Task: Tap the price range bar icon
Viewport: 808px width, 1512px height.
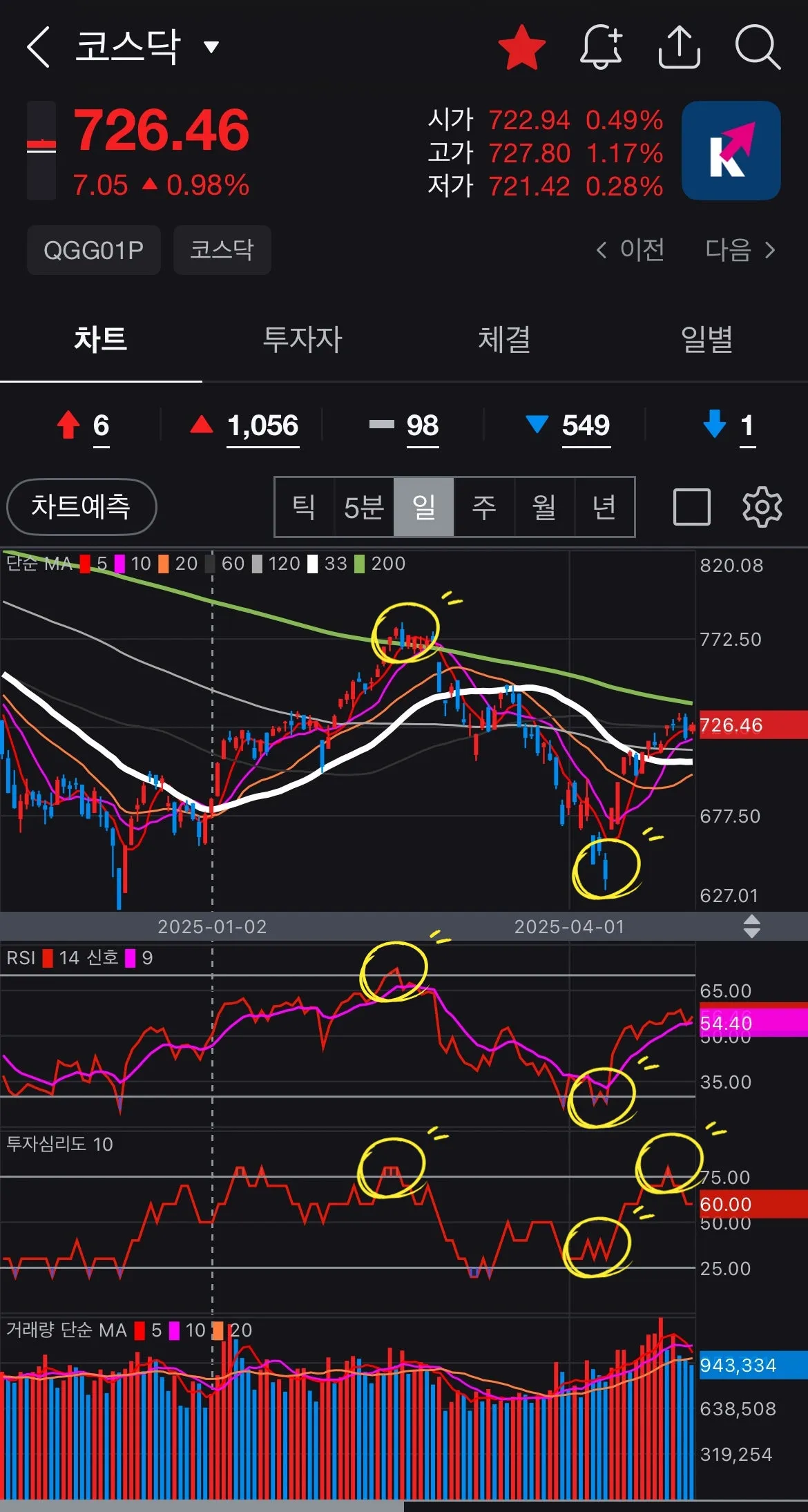Action: pos(41,151)
